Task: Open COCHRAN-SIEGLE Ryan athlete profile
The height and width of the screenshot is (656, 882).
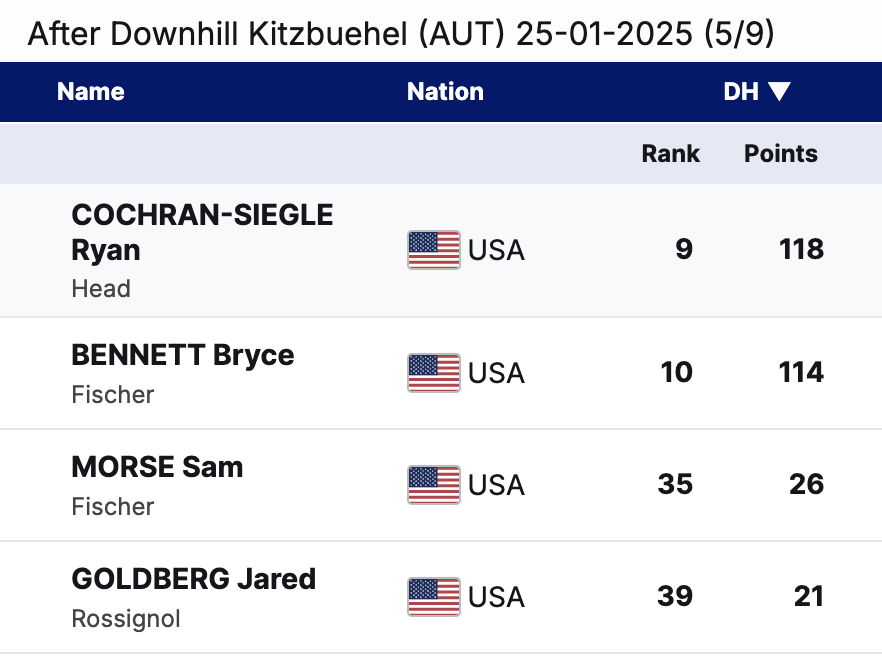Action: click(202, 232)
